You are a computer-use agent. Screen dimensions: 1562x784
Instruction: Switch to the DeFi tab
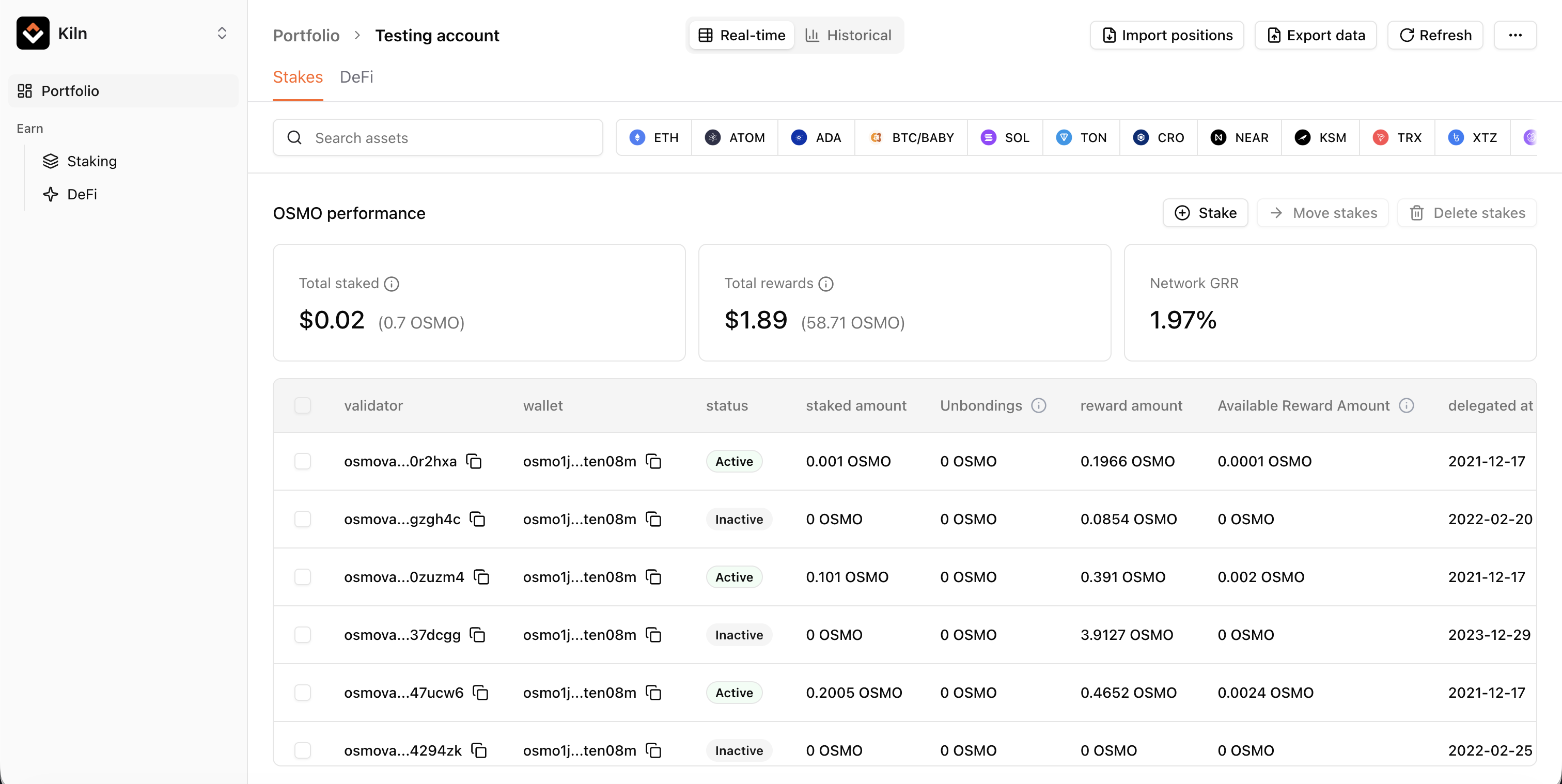[x=356, y=77]
